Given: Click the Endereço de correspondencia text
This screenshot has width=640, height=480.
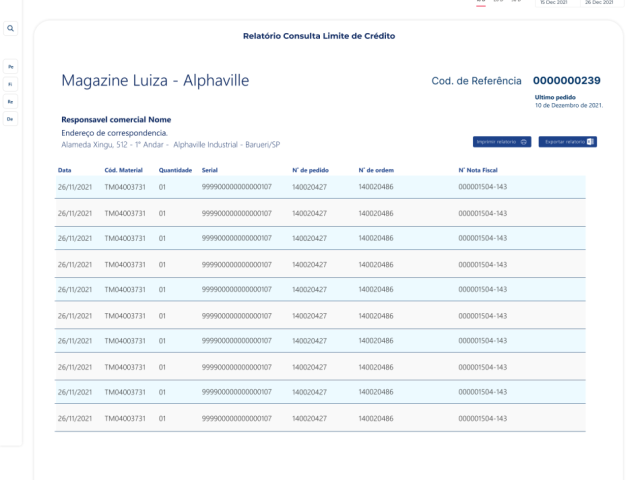Looking at the screenshot, I should tap(114, 133).
